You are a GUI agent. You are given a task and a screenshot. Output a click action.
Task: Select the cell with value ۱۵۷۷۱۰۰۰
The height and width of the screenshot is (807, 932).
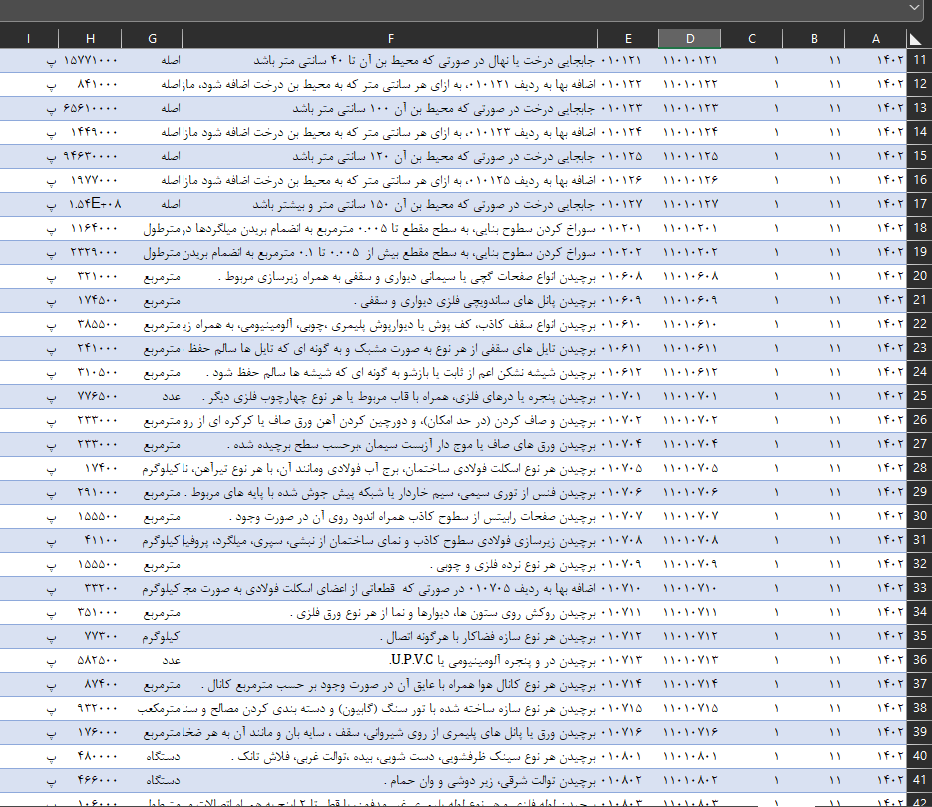tap(89, 61)
